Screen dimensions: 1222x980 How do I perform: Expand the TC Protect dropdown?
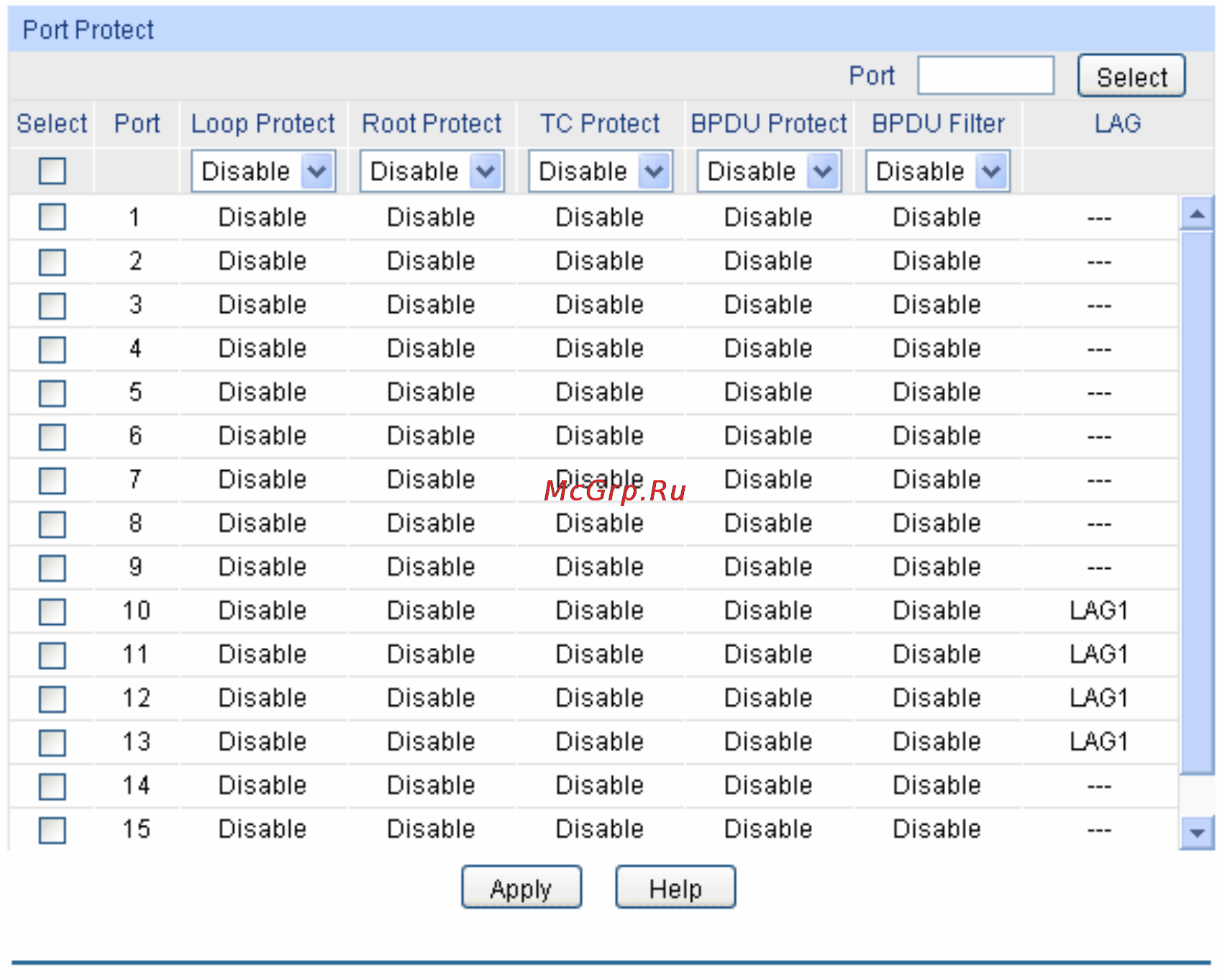(601, 171)
